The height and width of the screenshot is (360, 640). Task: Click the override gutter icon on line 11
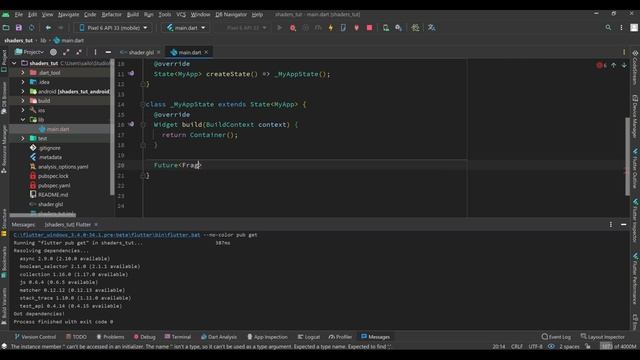(131, 73)
